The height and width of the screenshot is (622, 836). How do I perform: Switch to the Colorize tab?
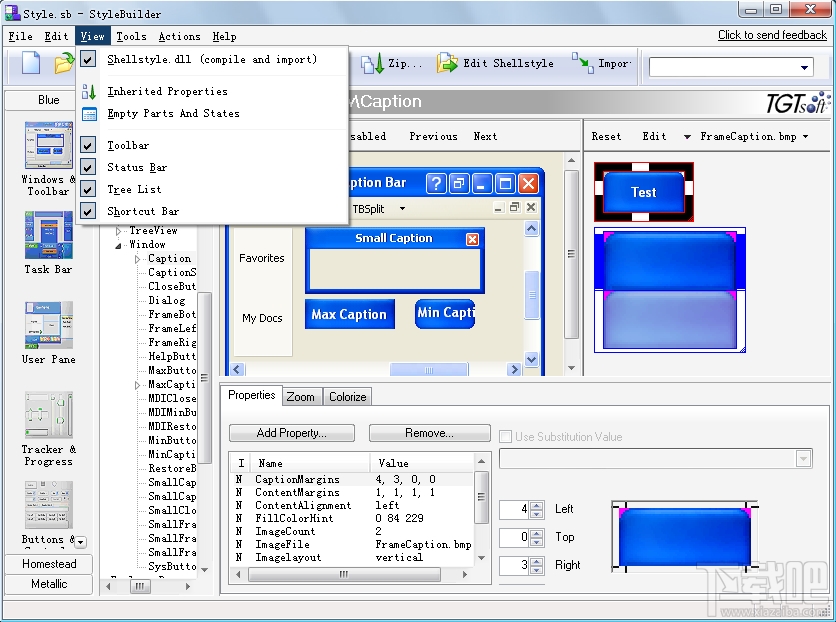[x=347, y=396]
